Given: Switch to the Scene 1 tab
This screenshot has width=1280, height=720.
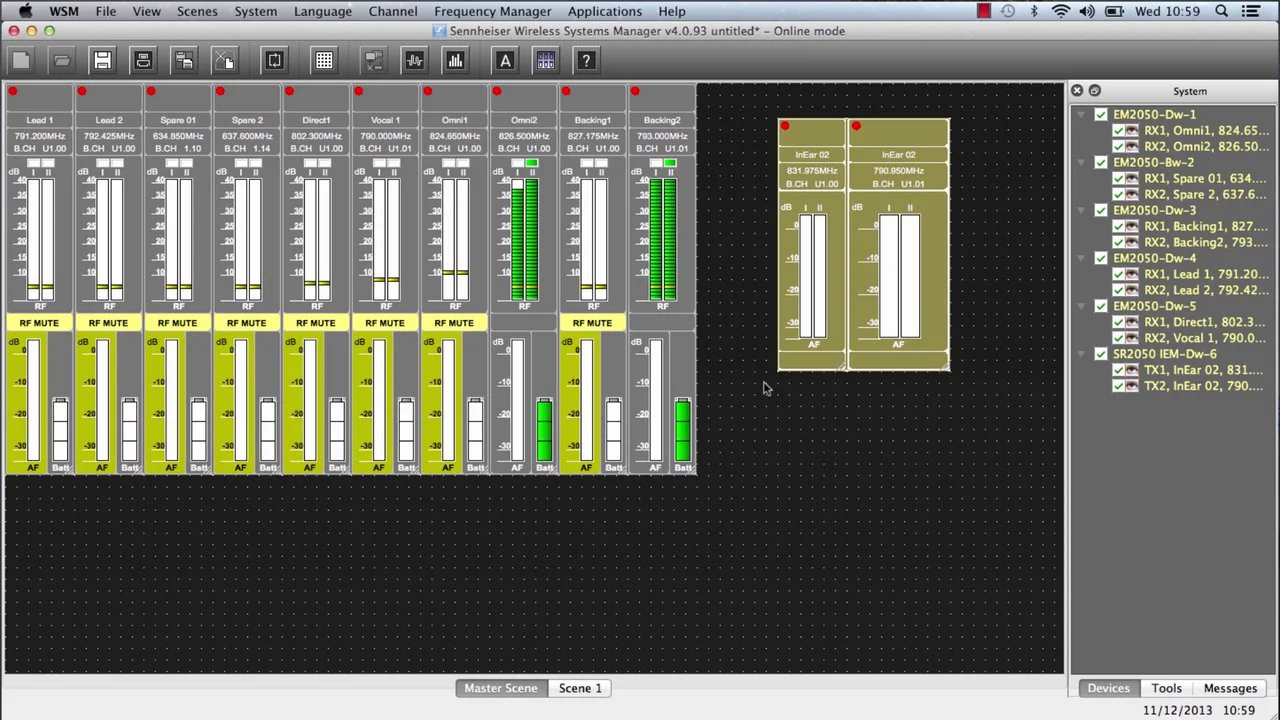Looking at the screenshot, I should pos(580,688).
